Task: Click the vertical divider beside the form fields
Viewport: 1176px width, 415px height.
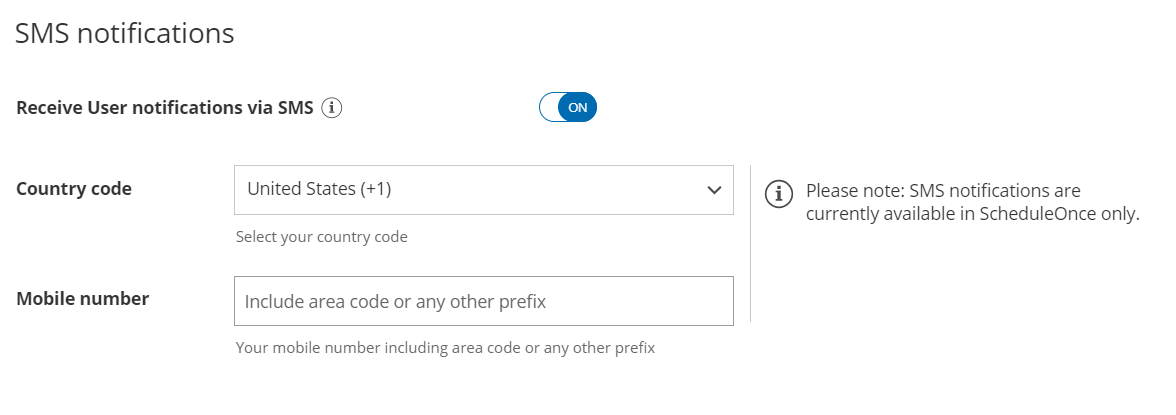Action: pos(750,244)
